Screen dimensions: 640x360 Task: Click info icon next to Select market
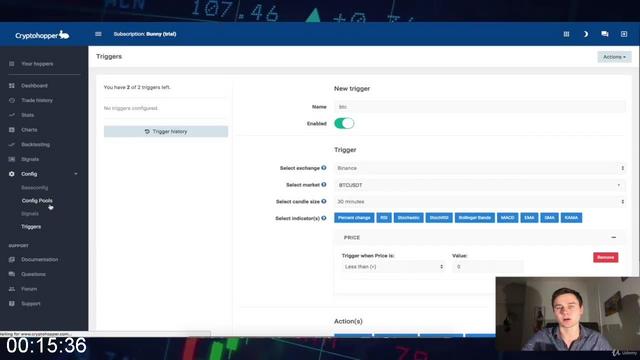coord(324,184)
